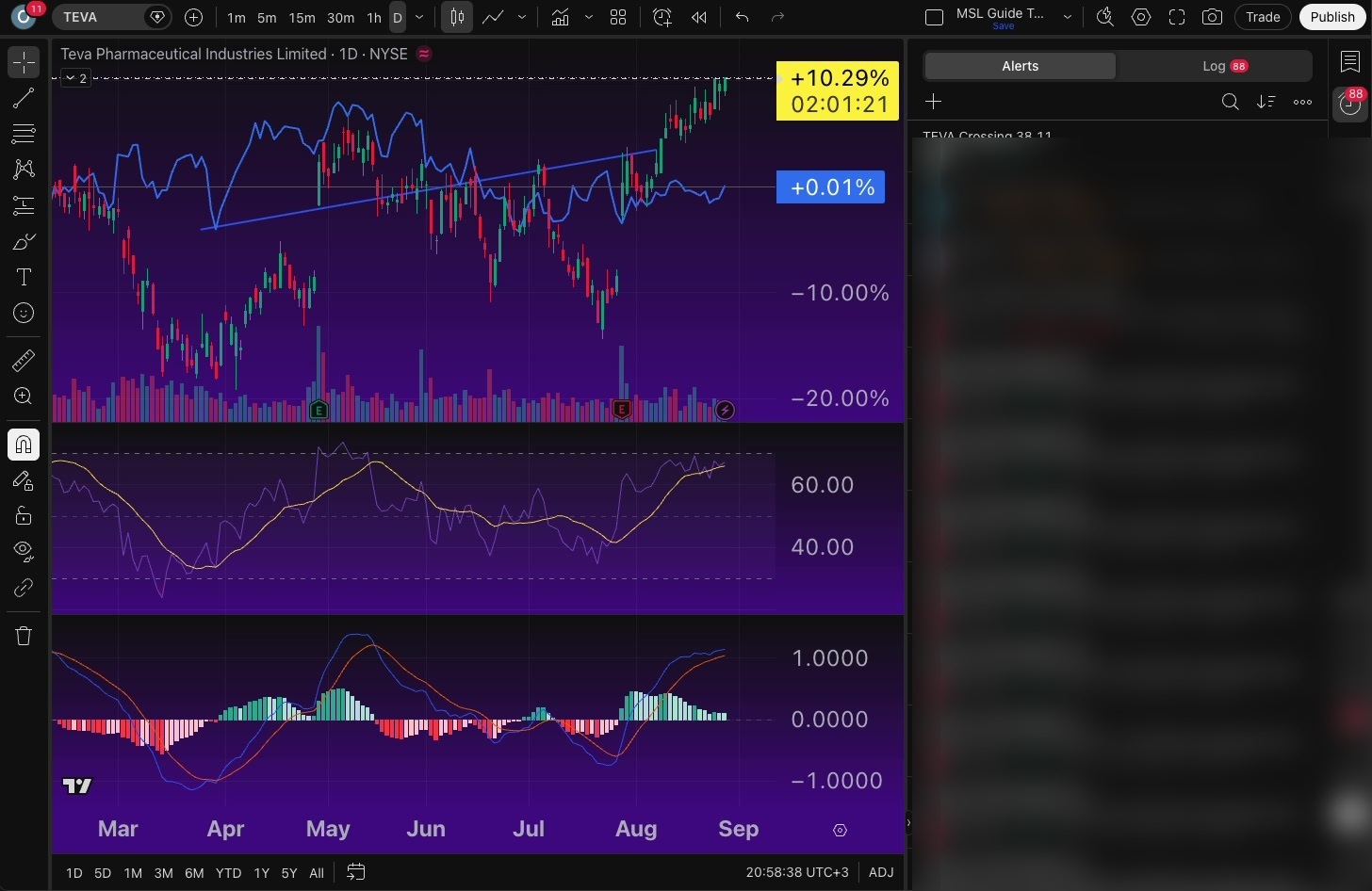This screenshot has height=891, width=1372.
Task: Select the 1h timeframe
Action: [x=374, y=17]
